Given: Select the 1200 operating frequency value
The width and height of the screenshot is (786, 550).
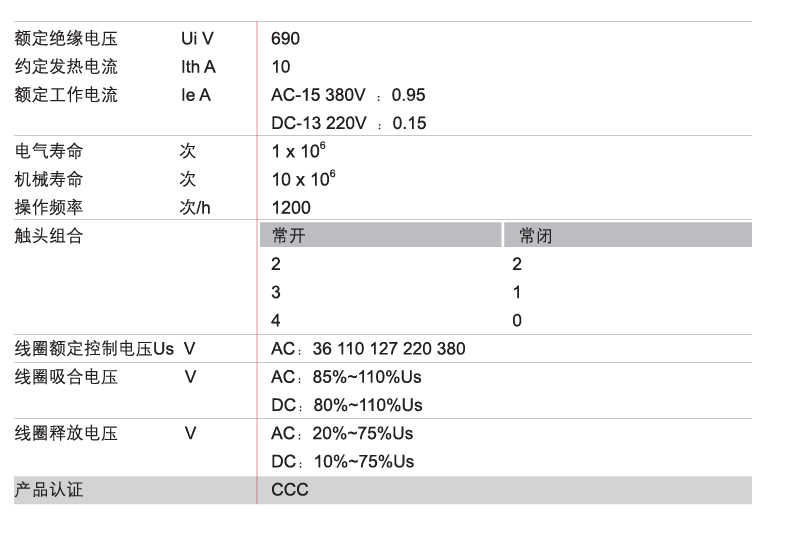Looking at the screenshot, I should click(x=291, y=208).
